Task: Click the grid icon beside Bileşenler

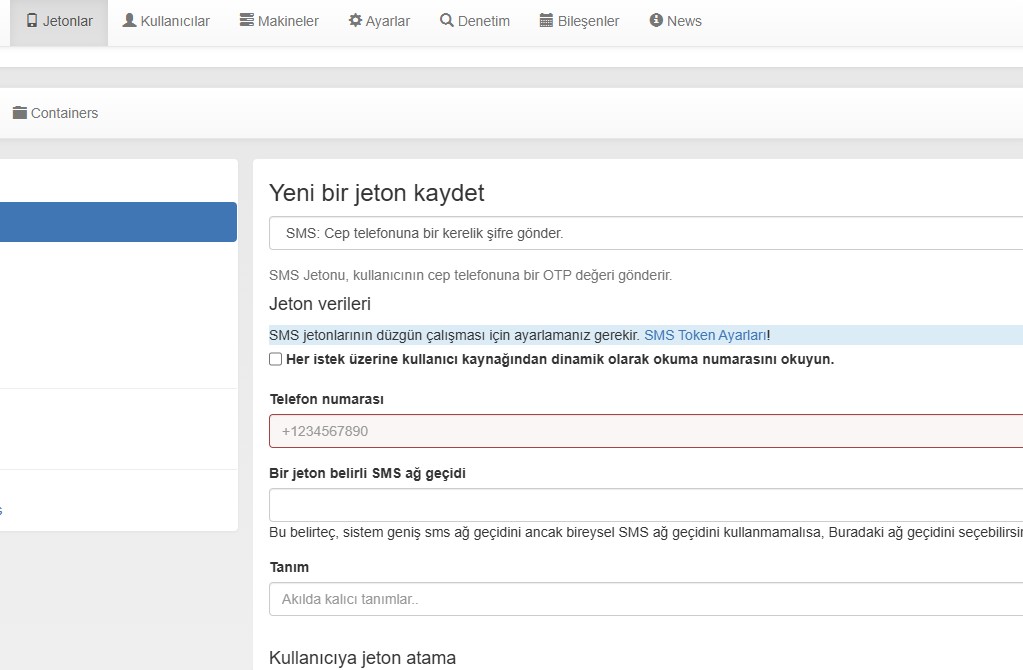Action: (546, 20)
